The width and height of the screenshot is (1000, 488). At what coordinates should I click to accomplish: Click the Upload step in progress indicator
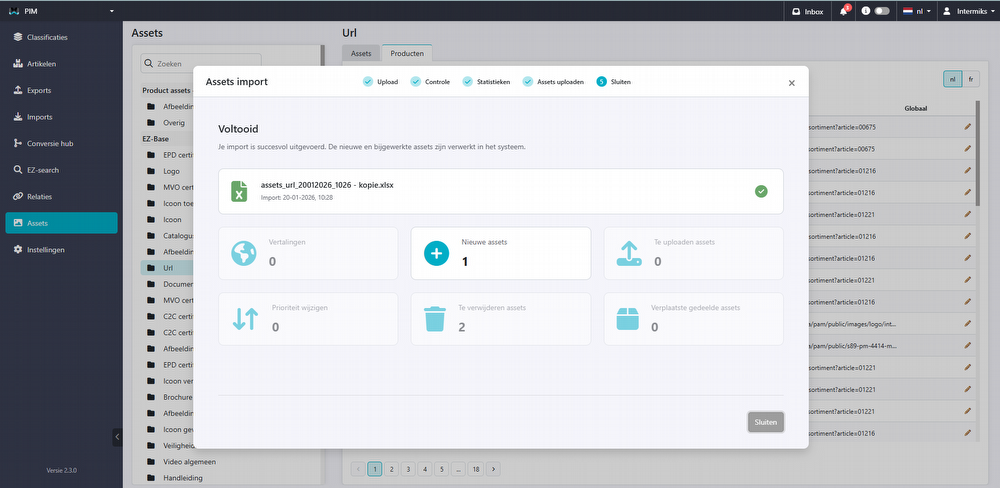(x=380, y=82)
